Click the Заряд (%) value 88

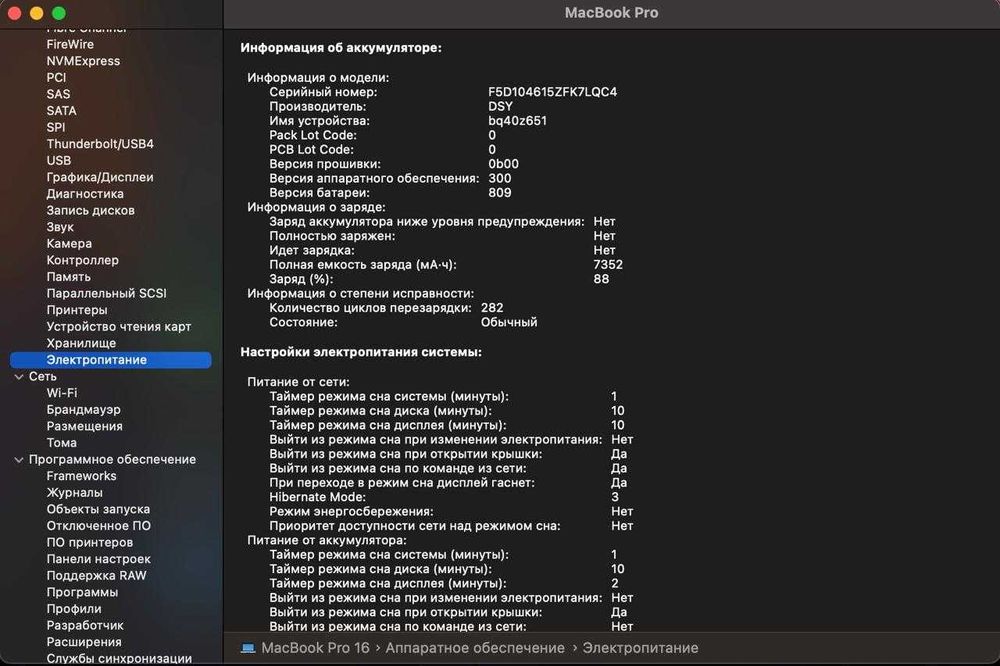601,279
